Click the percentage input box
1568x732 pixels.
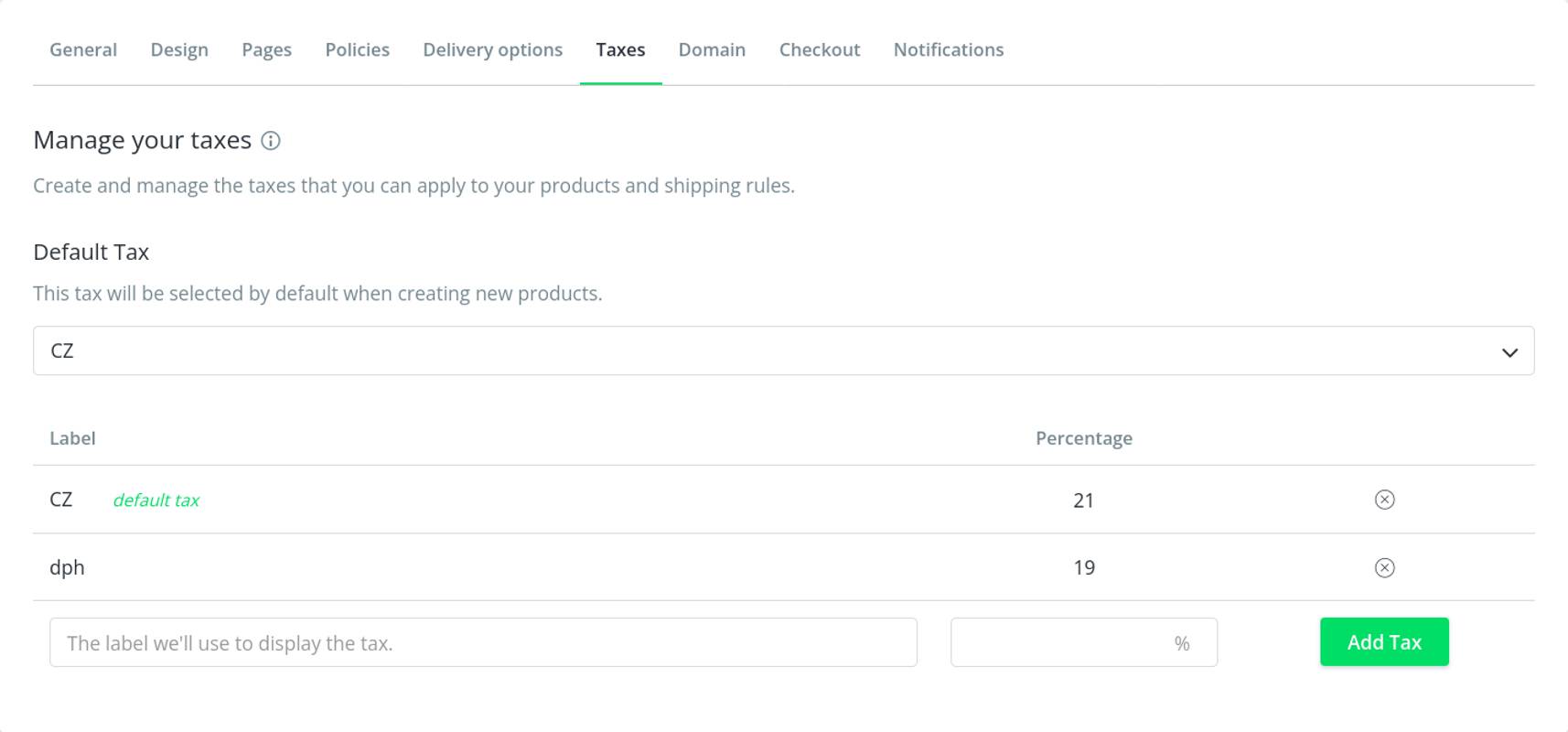(x=1061, y=642)
